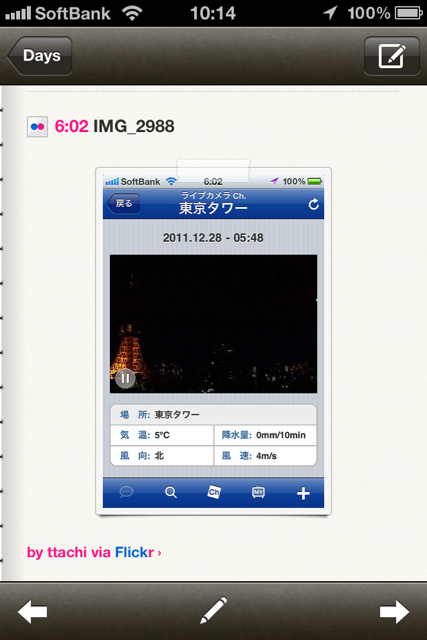Tap the magnifier search icon in the blue toolbar
The image size is (427, 640).
tap(171, 493)
